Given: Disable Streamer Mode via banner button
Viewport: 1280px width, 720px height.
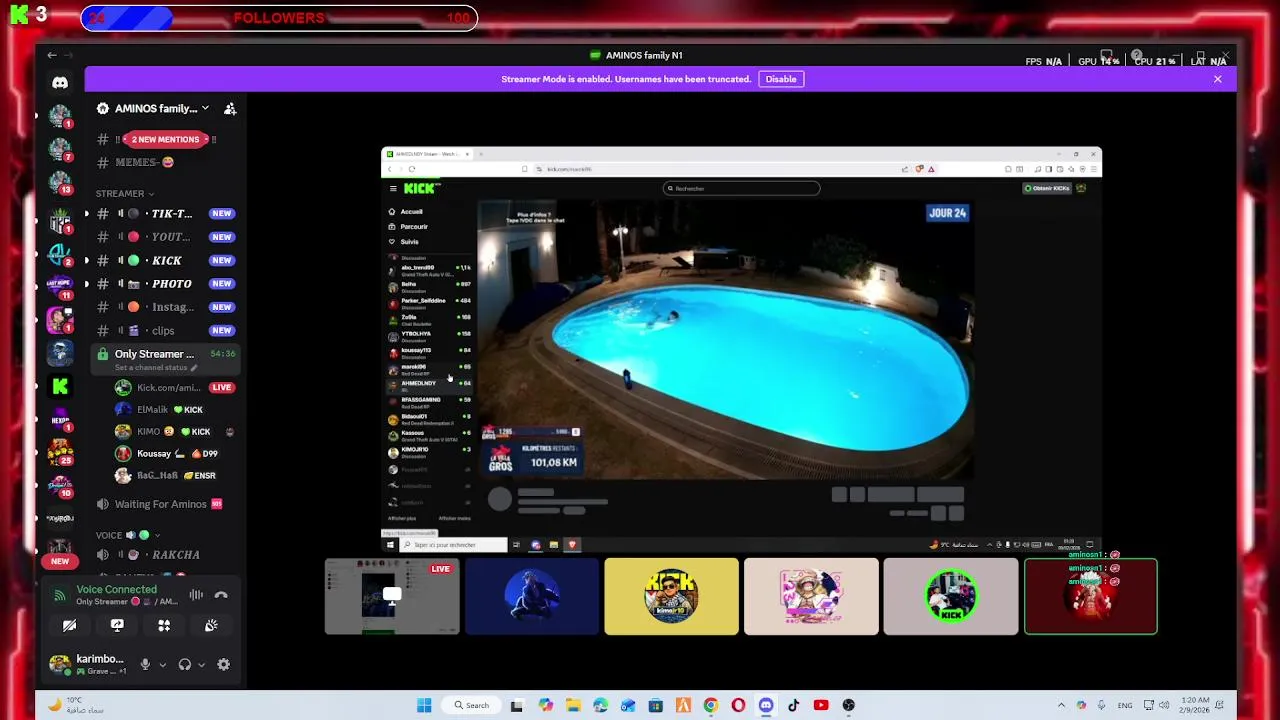Looking at the screenshot, I should (781, 79).
